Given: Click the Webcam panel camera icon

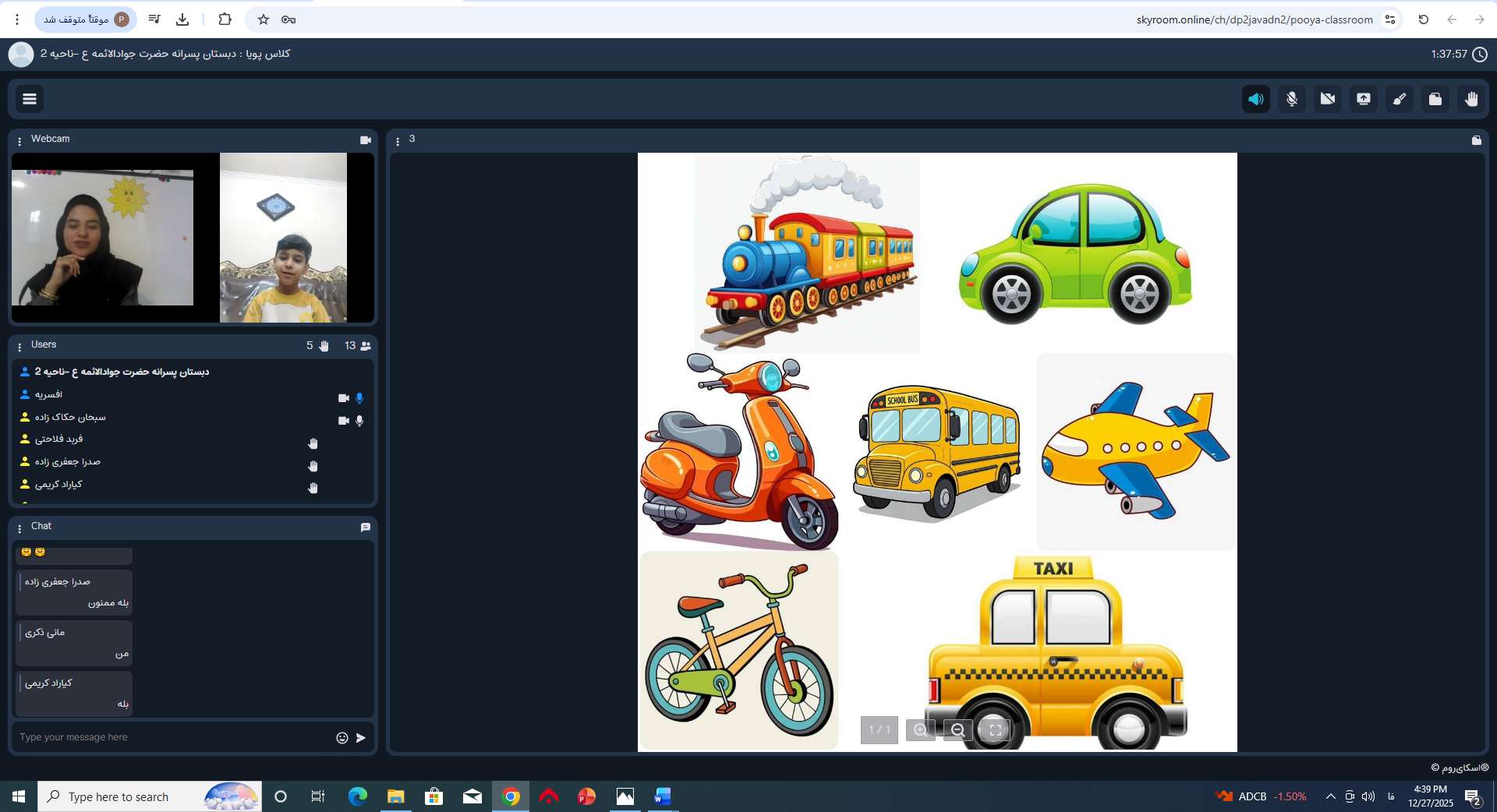Looking at the screenshot, I should tap(365, 140).
